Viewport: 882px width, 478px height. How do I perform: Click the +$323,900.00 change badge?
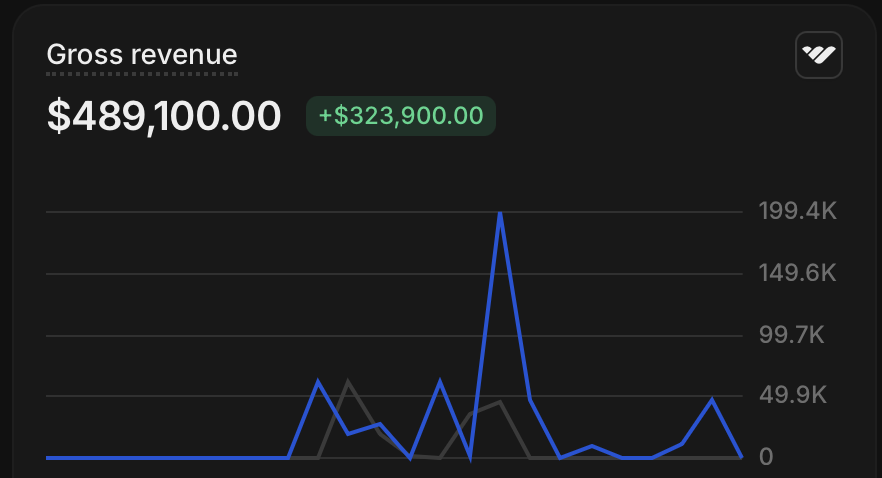click(400, 116)
